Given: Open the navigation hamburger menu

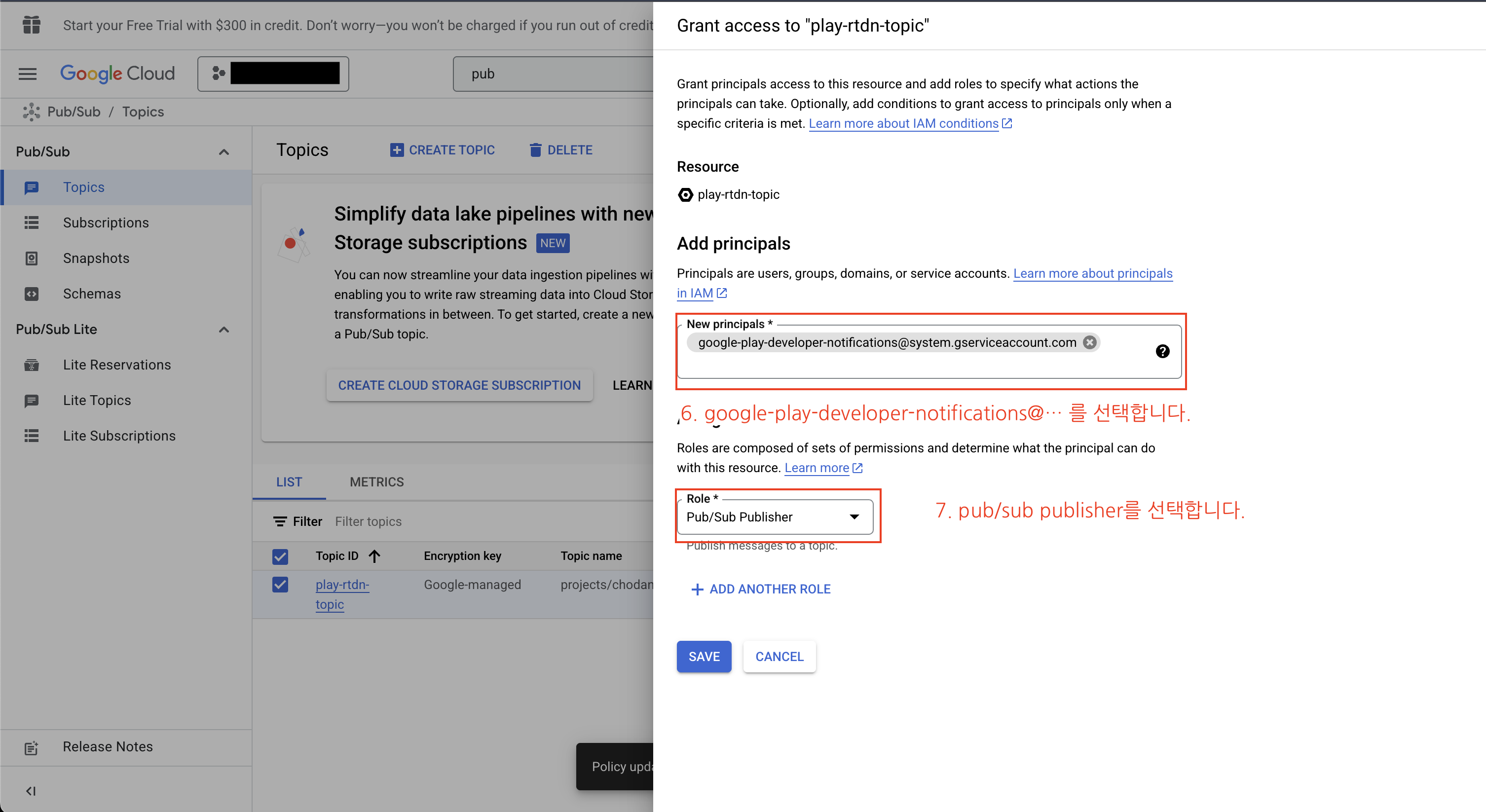Looking at the screenshot, I should [x=27, y=73].
